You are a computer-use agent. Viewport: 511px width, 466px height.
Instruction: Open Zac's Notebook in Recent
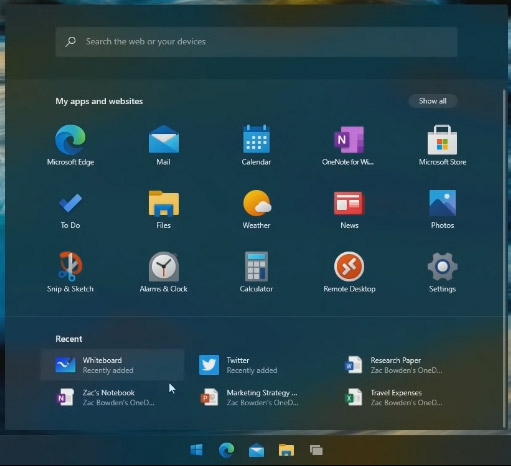pos(105,397)
